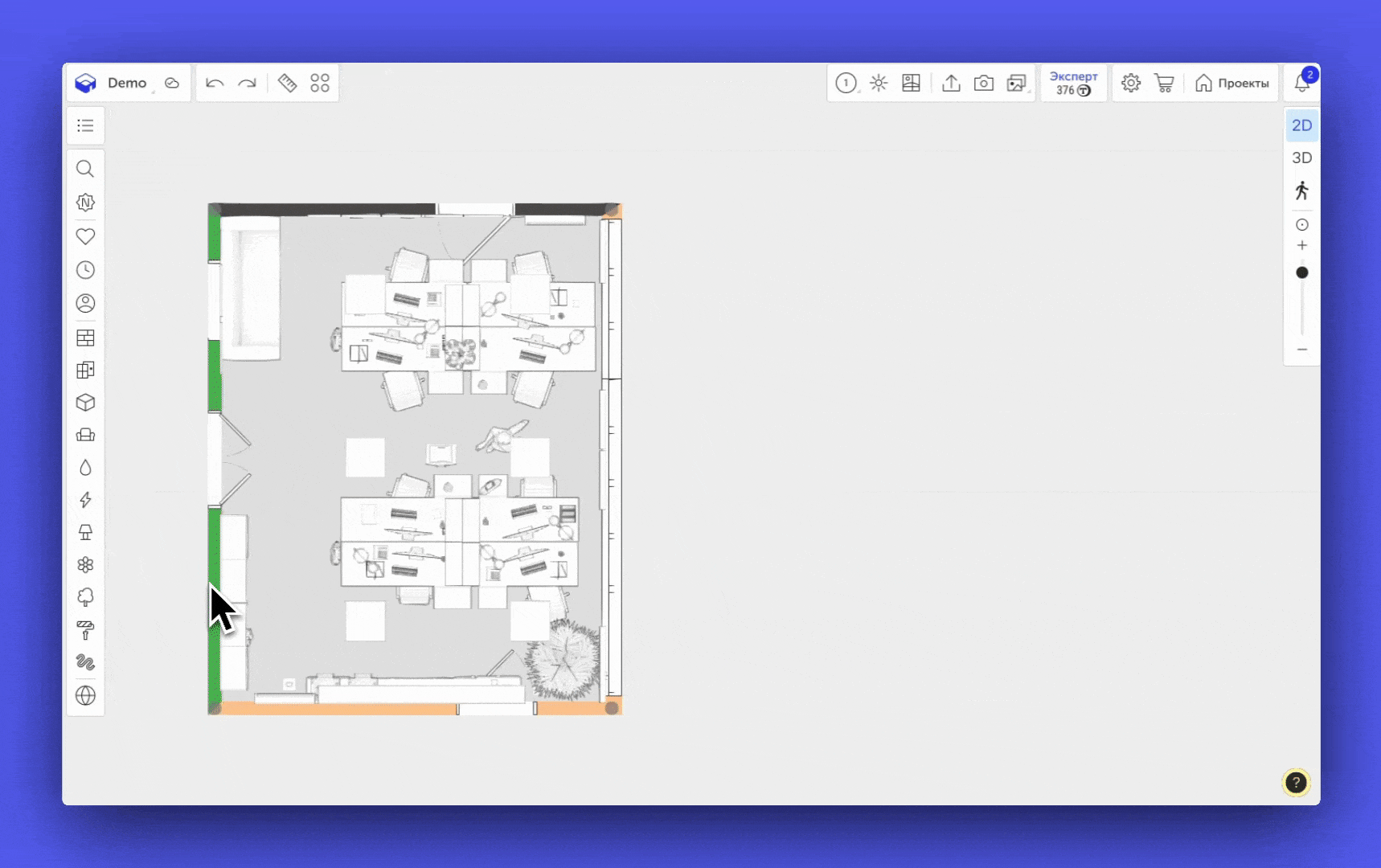This screenshot has width=1381, height=868.
Task: Open the four-circles grid tool
Action: (320, 83)
